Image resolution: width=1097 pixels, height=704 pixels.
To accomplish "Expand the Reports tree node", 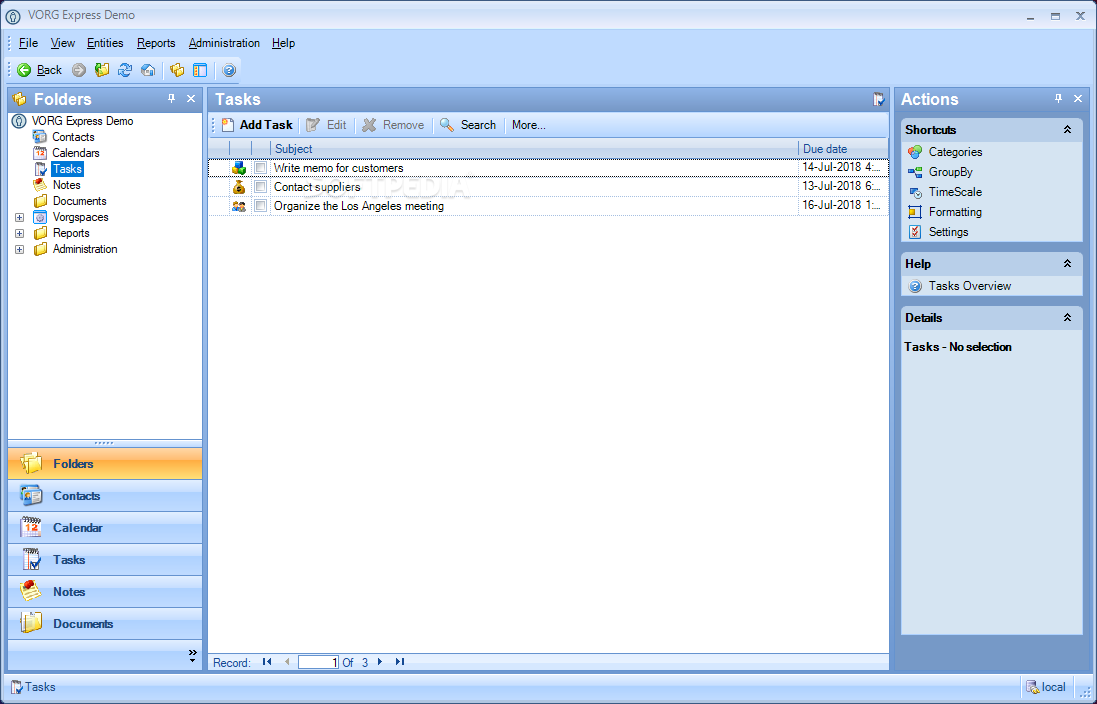I will point(20,234).
